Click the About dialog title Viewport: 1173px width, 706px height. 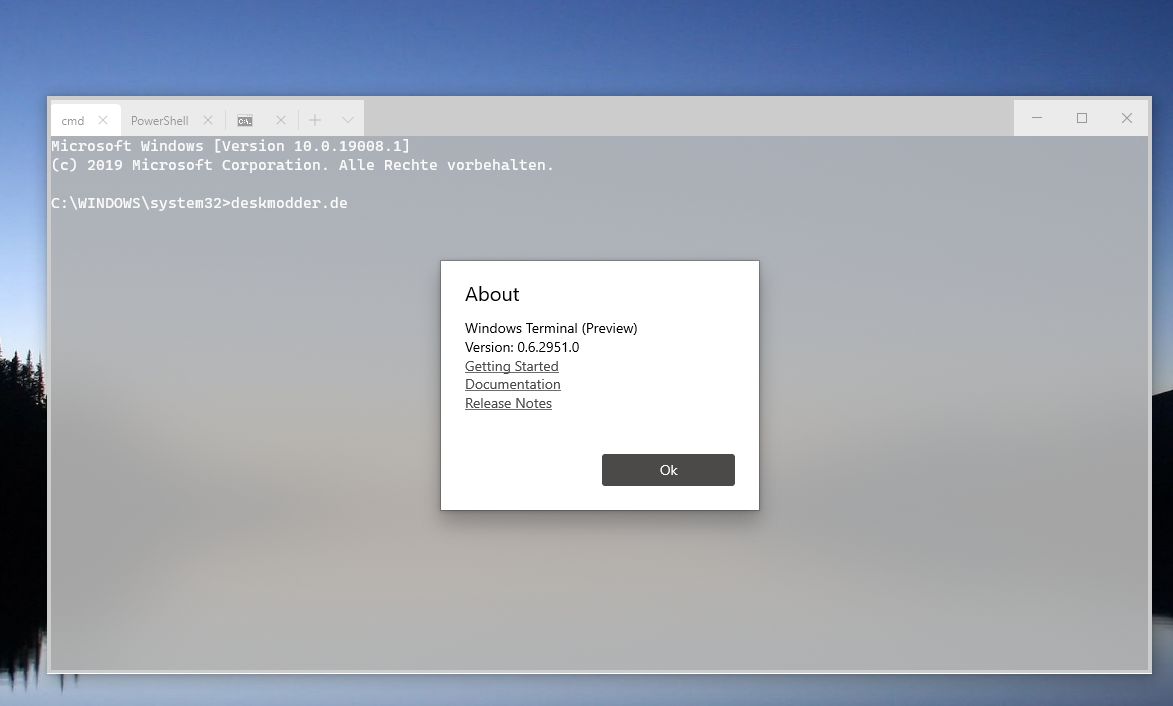point(491,294)
